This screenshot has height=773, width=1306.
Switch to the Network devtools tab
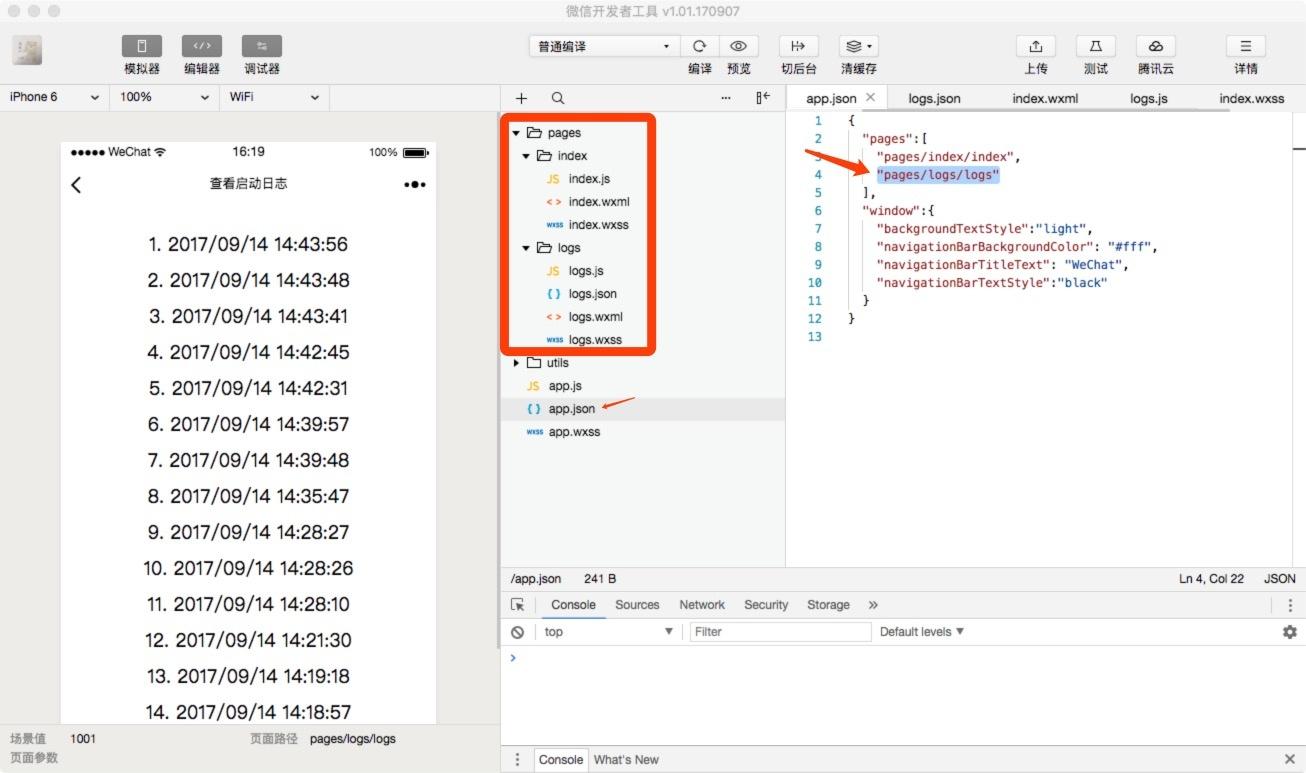(x=702, y=605)
